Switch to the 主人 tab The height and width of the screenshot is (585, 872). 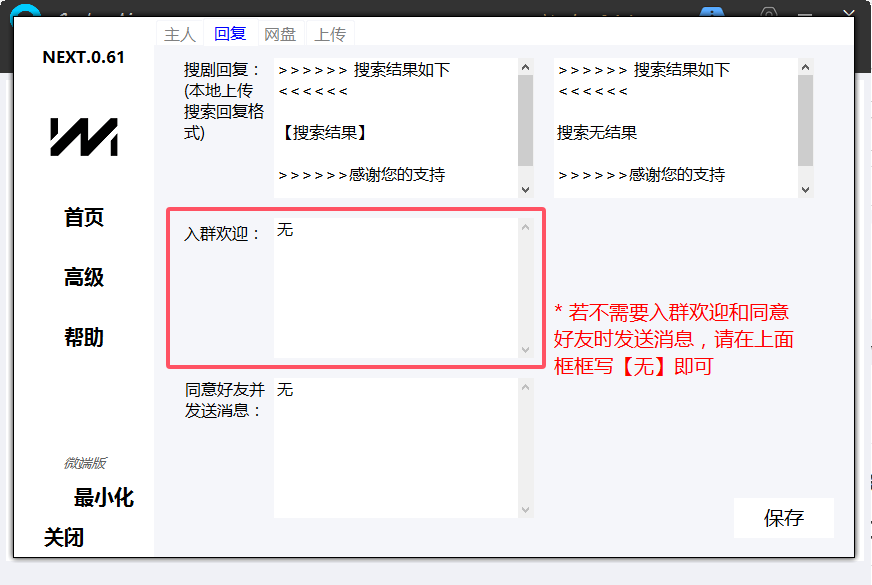click(179, 33)
